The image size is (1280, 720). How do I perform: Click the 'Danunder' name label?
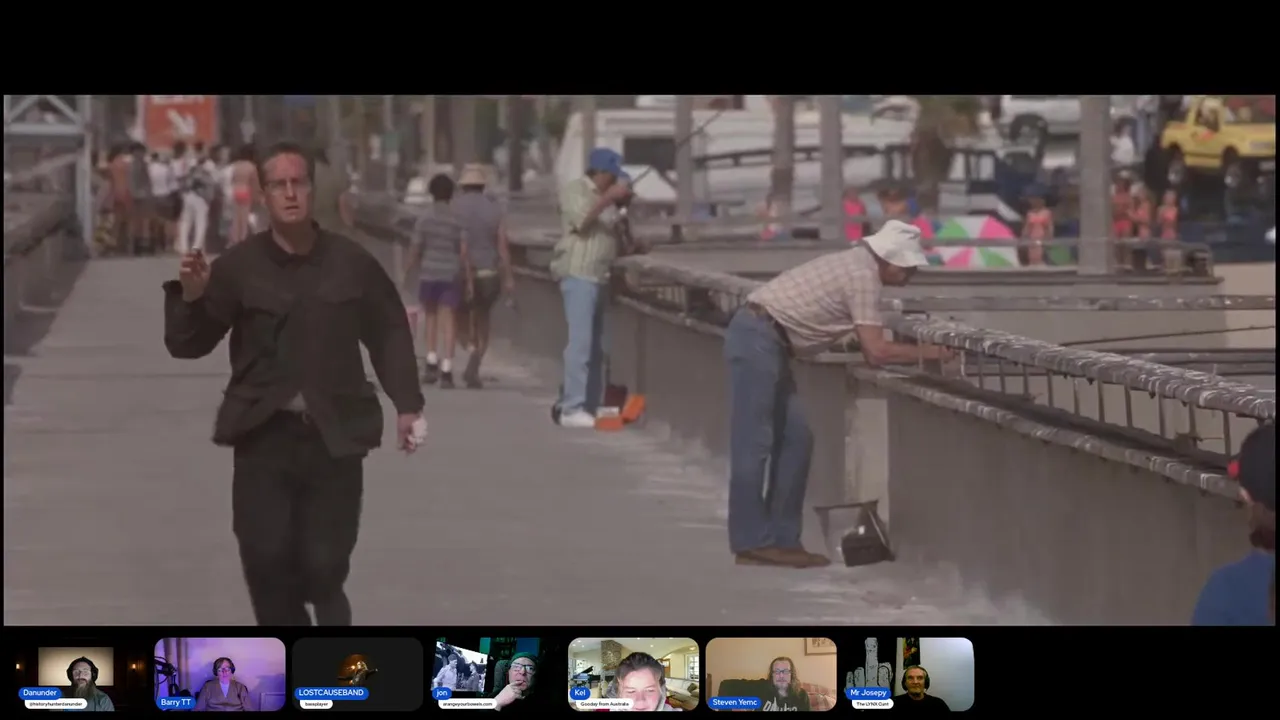point(40,693)
